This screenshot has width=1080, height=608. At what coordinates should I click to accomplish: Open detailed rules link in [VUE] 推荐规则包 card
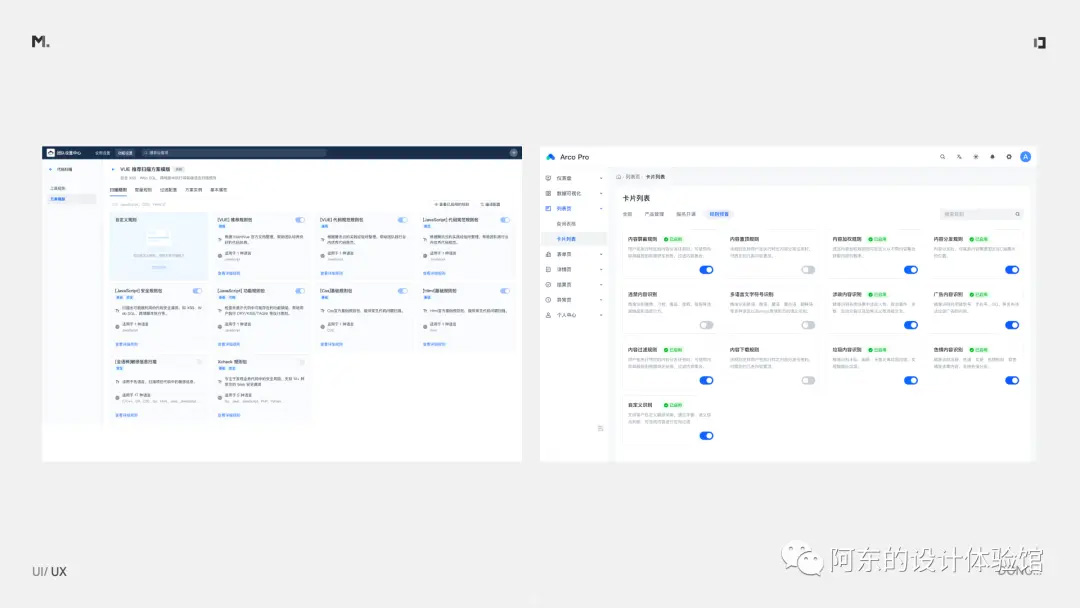coord(229,273)
